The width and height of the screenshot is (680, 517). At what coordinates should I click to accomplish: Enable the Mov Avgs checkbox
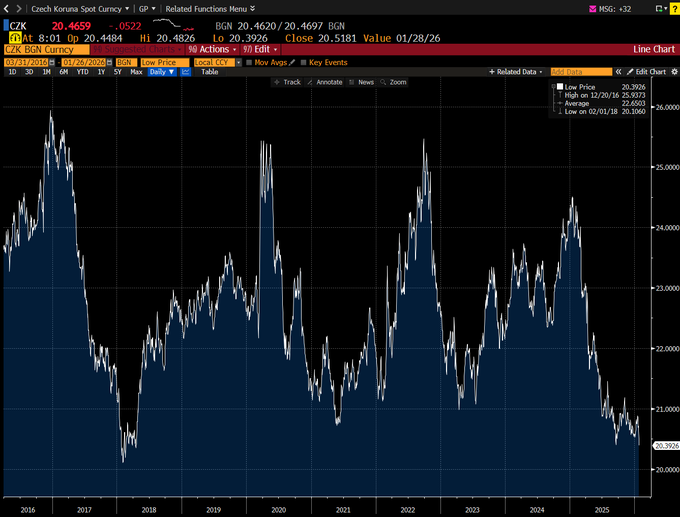(x=250, y=61)
